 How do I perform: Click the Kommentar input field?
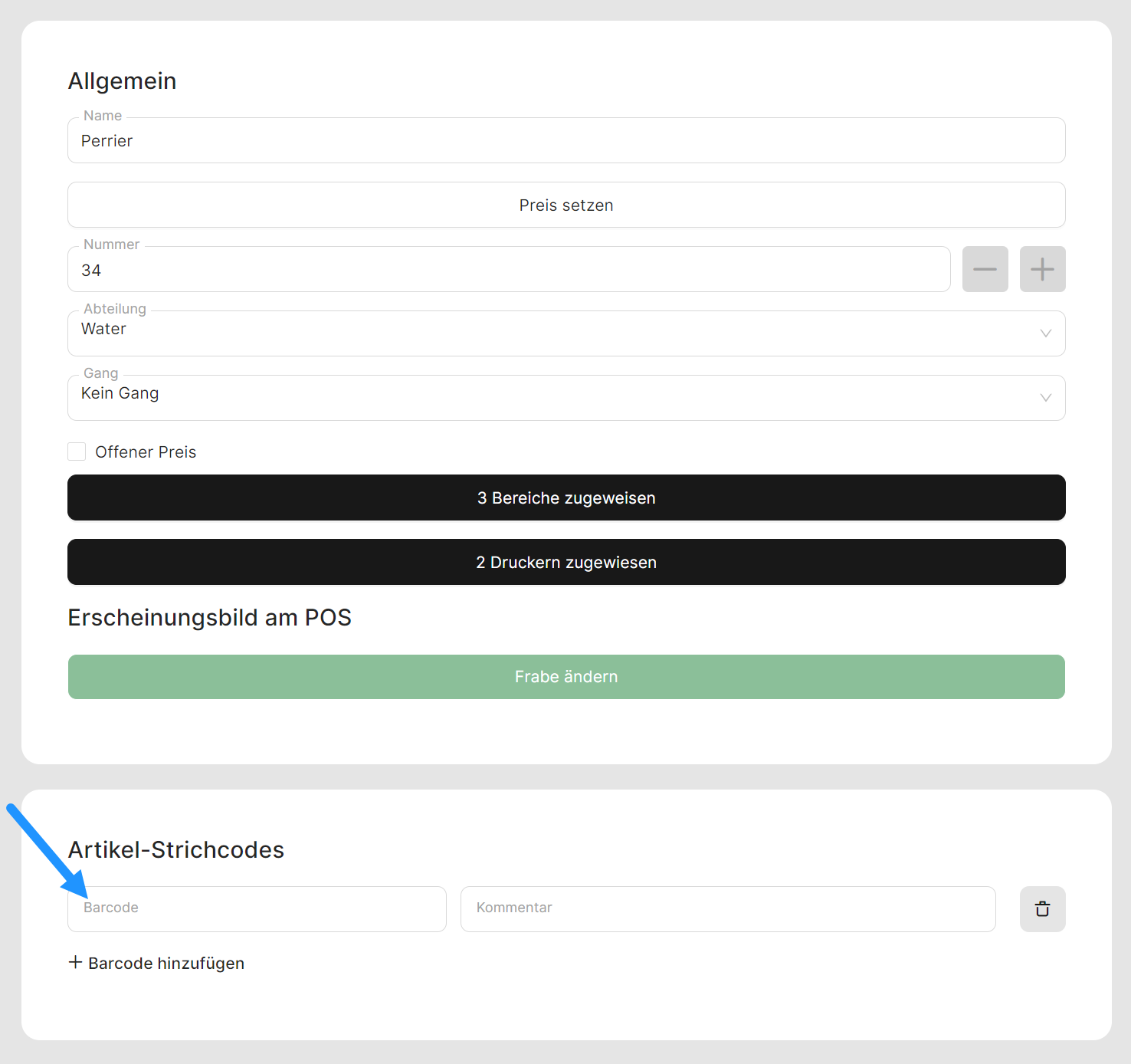click(x=728, y=909)
